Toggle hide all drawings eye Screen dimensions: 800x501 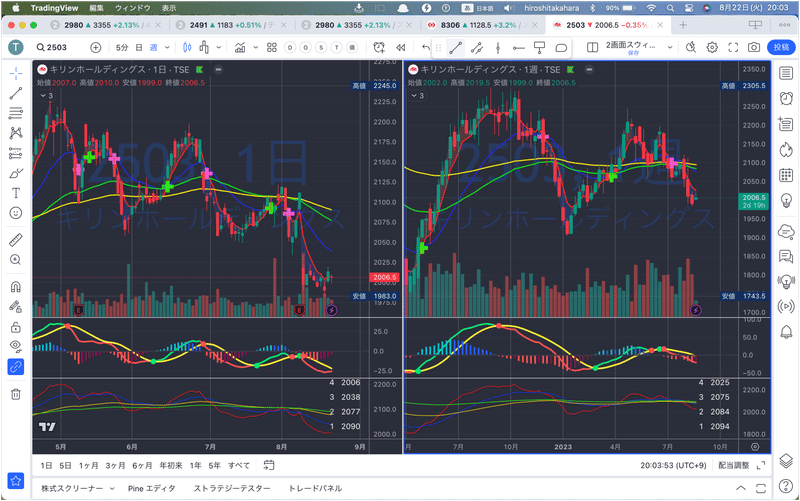coord(16,346)
